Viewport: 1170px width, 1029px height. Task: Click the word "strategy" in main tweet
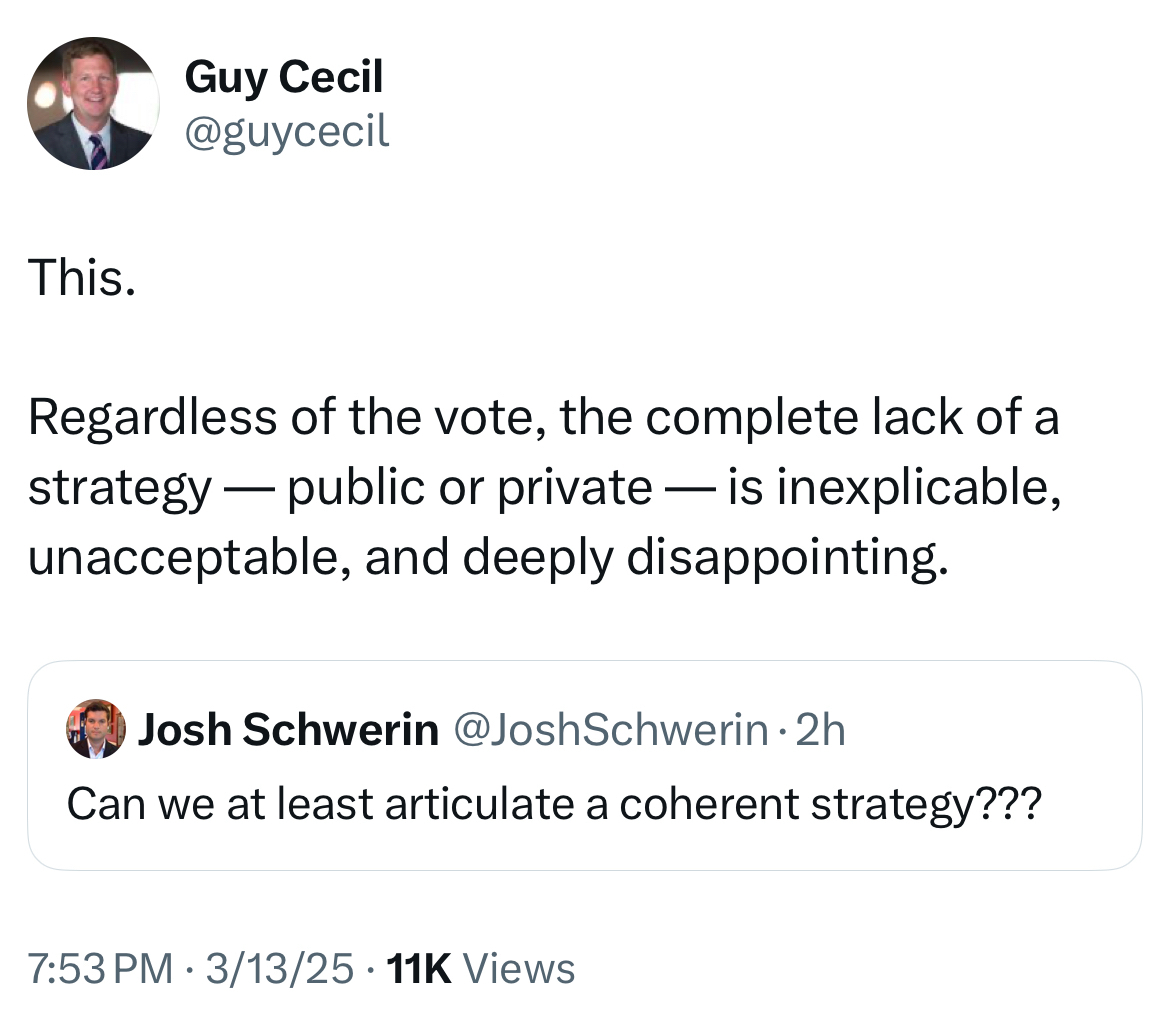click(119, 487)
